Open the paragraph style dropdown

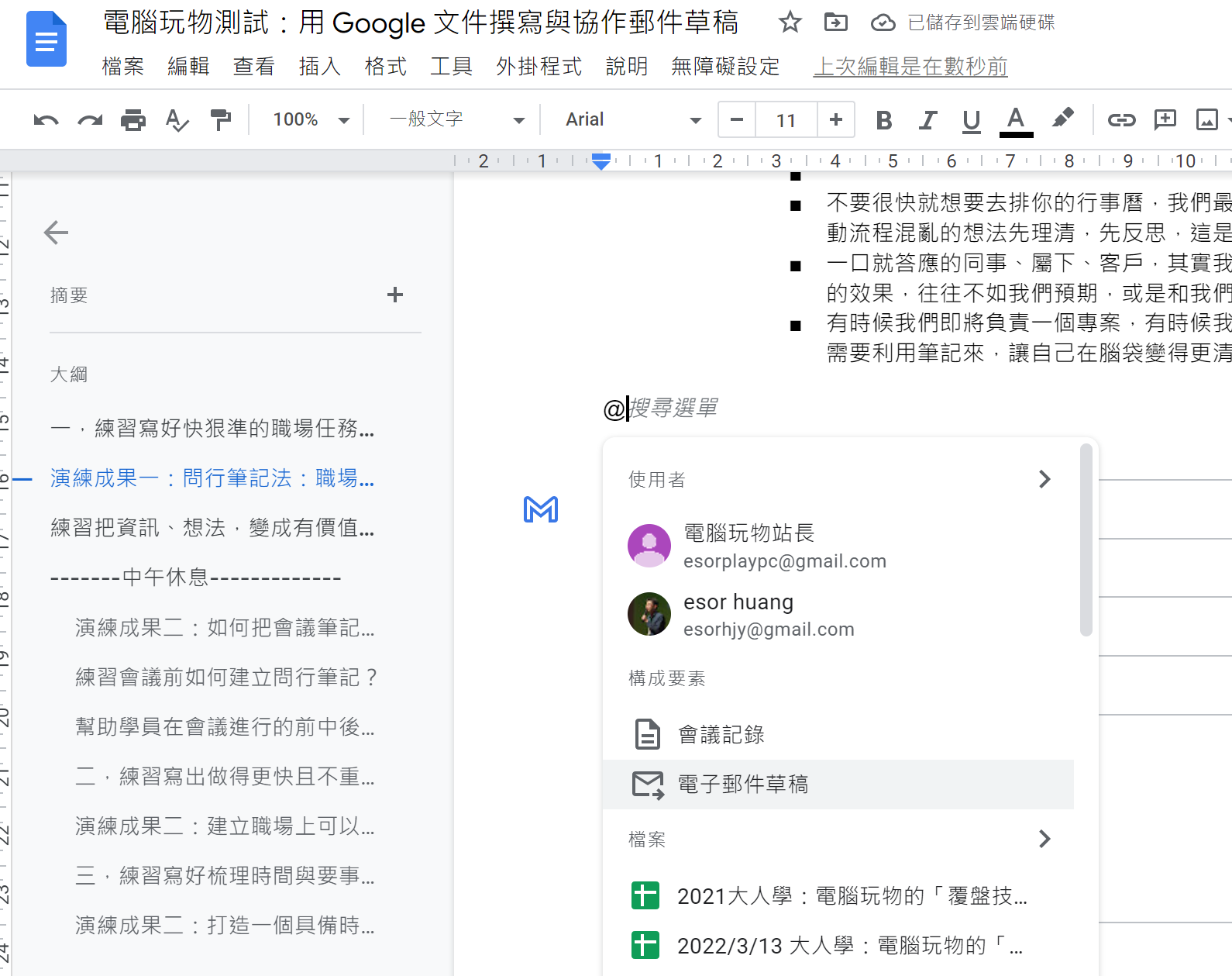click(457, 119)
